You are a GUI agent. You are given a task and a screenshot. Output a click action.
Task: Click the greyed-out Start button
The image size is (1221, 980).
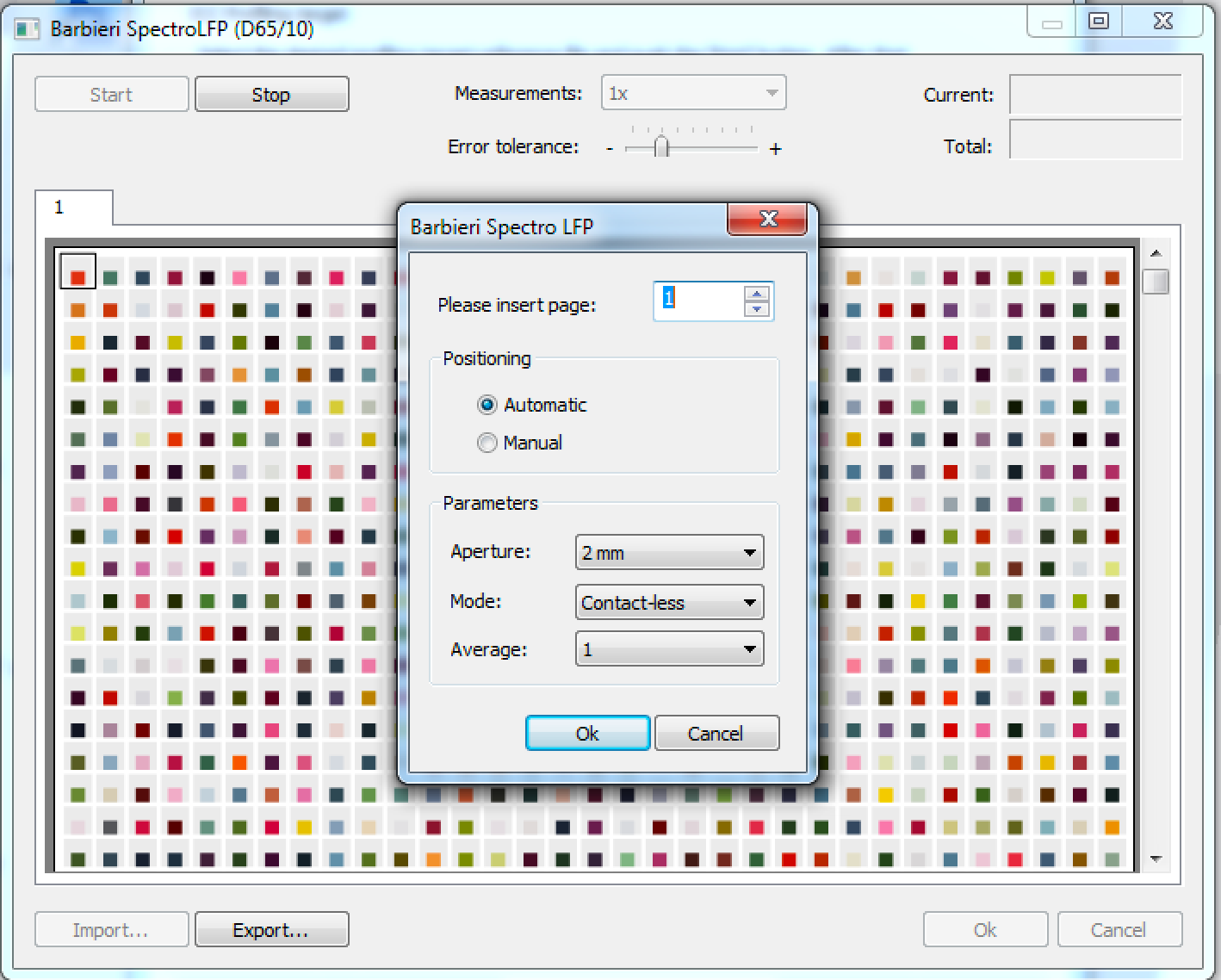click(x=111, y=95)
